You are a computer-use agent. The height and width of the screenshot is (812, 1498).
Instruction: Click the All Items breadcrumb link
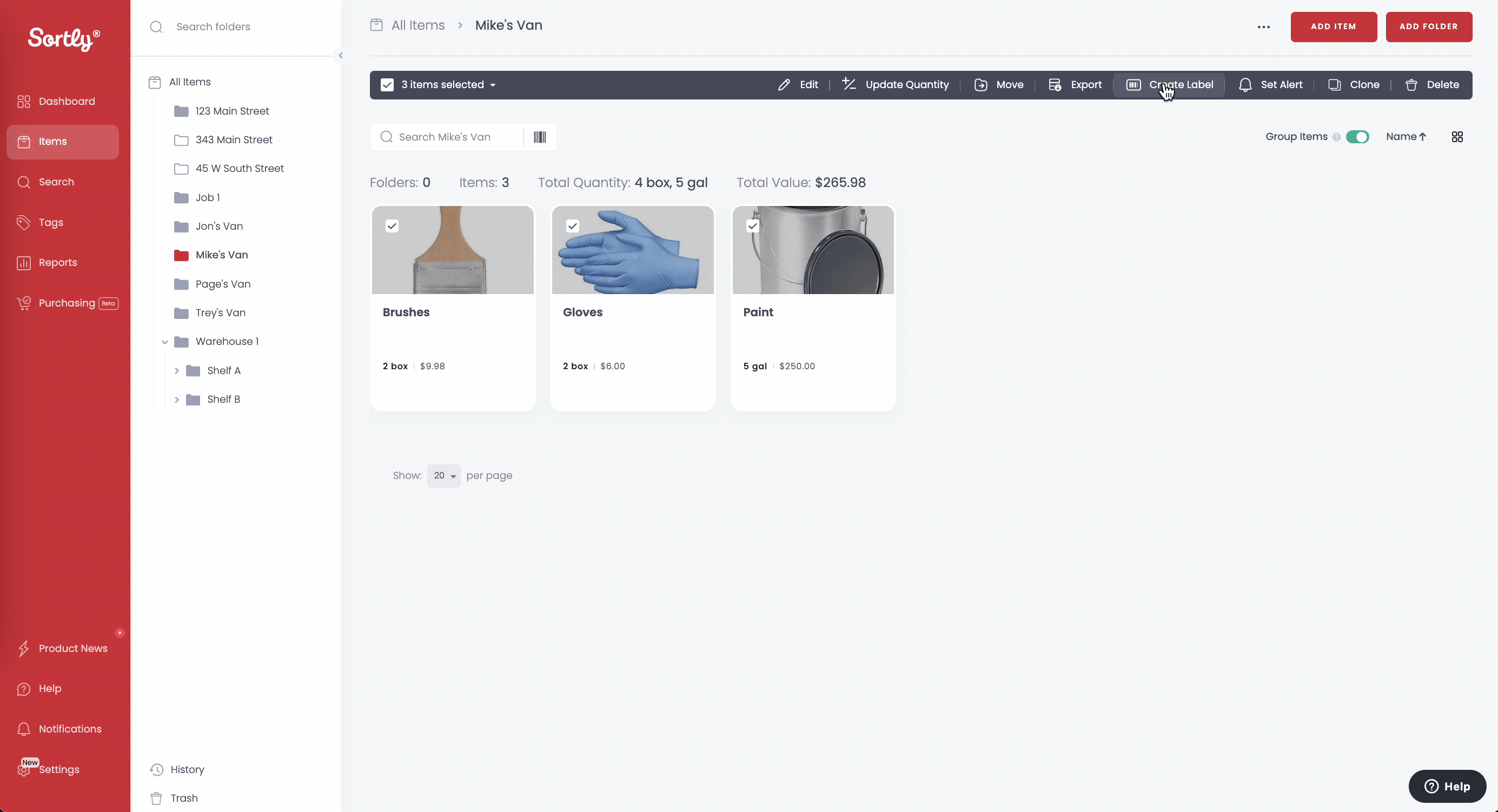[417, 25]
